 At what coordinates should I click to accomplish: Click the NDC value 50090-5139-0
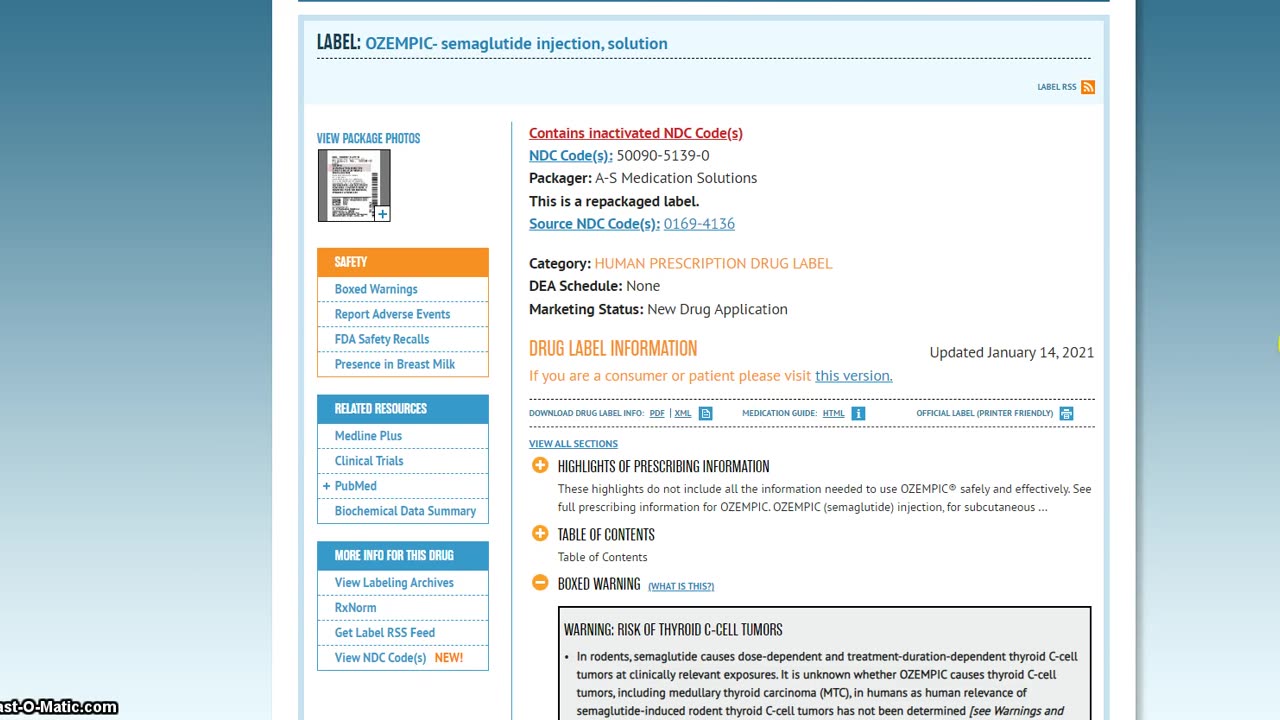pyautogui.click(x=663, y=156)
